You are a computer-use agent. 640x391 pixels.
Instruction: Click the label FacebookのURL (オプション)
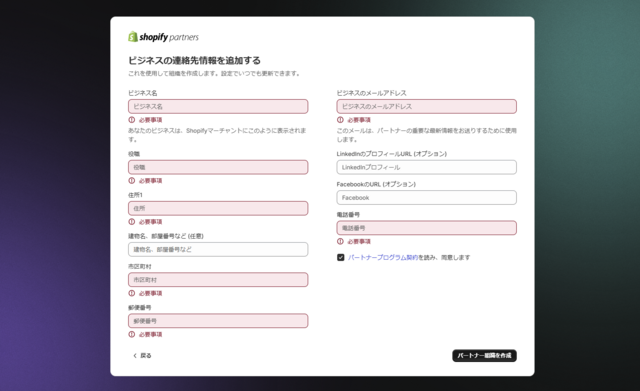coord(376,184)
